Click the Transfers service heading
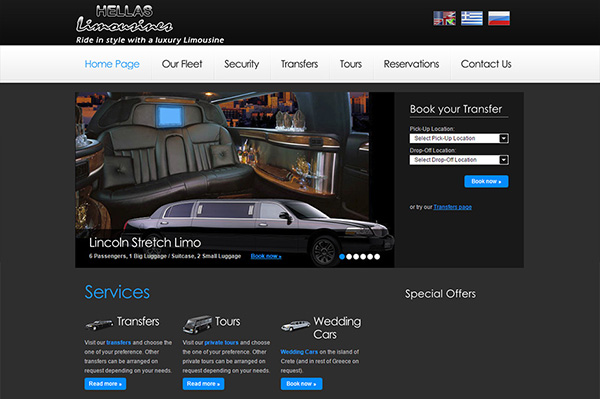This screenshot has height=399, width=600. pos(138,321)
